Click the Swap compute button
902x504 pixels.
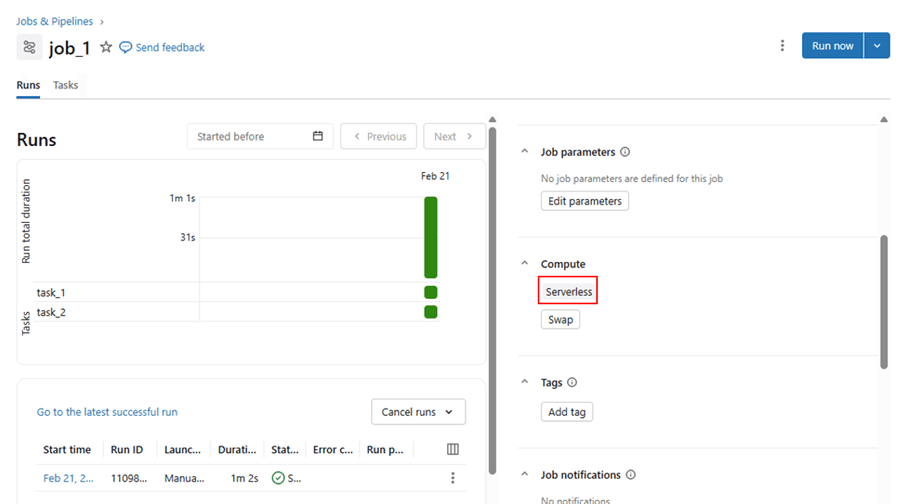(x=560, y=320)
